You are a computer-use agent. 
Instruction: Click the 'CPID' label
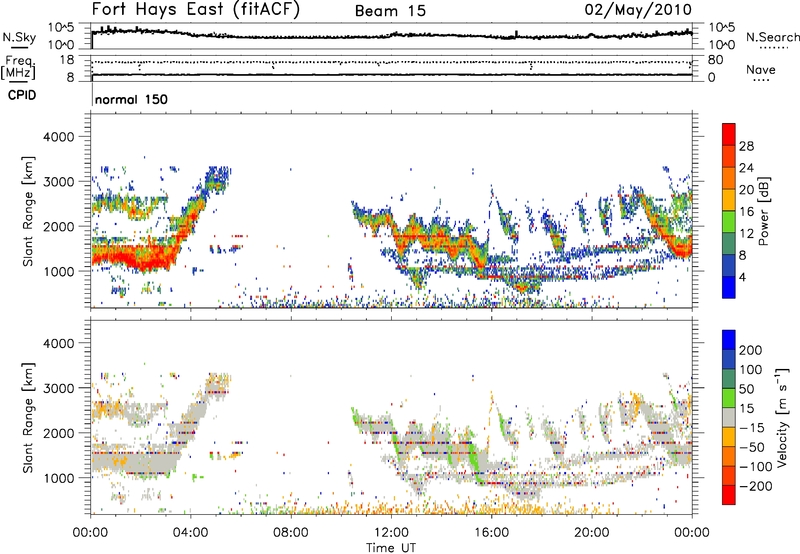point(22,95)
